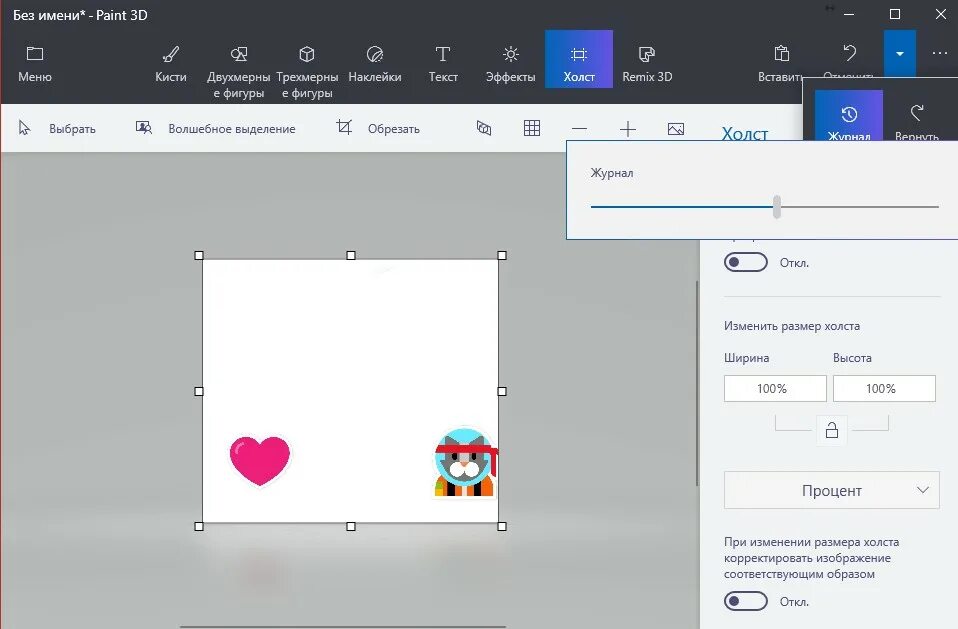
Task: Click the Remix 3D button
Action: point(646,59)
